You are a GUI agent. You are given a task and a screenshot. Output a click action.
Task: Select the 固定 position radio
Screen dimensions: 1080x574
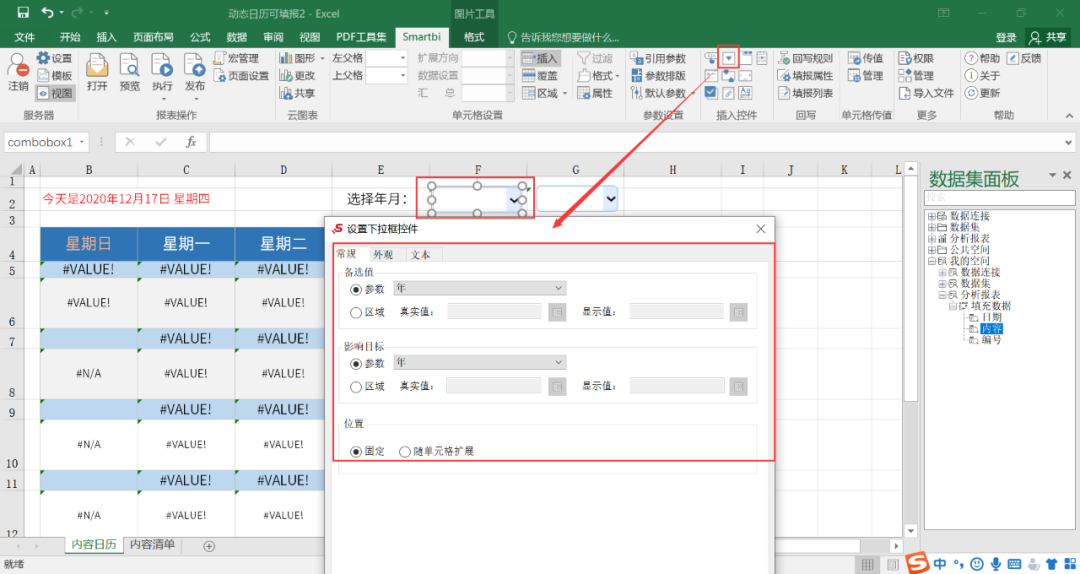[355, 452]
